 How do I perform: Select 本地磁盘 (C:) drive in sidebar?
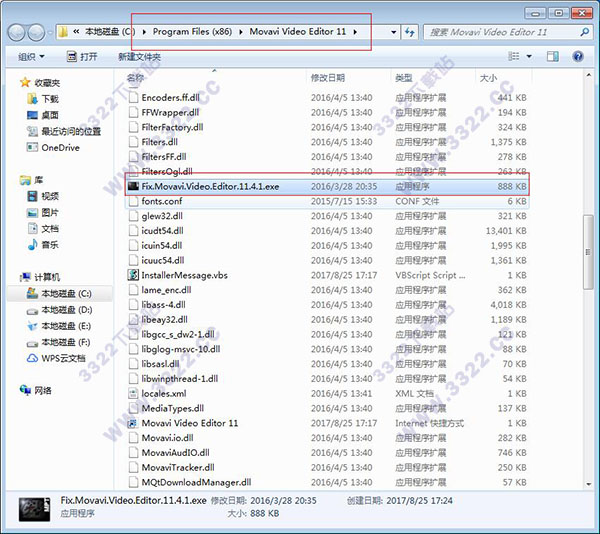coord(59,293)
